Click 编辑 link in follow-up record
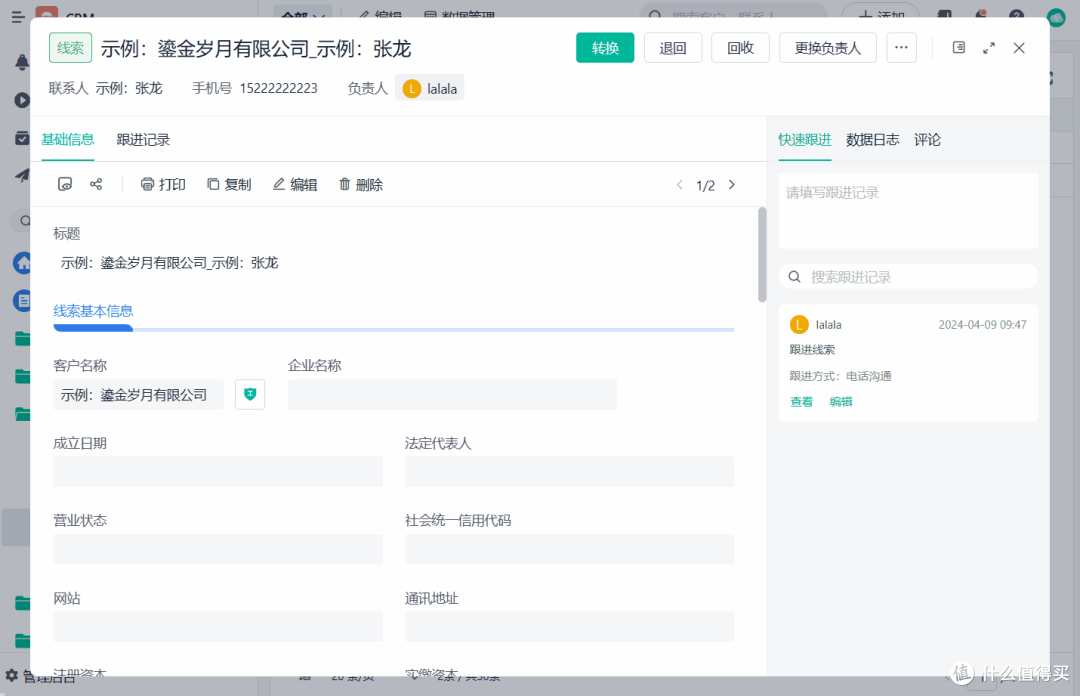Image resolution: width=1080 pixels, height=696 pixels. (841, 402)
